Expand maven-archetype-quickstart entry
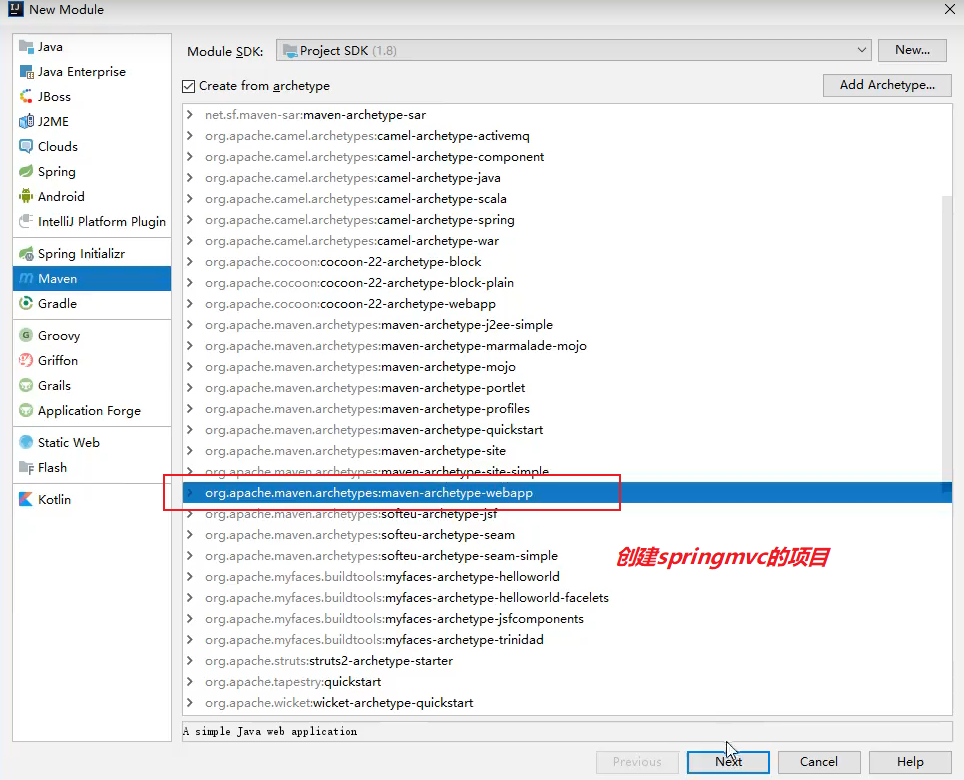This screenshot has height=780, width=964. pyautogui.click(x=190, y=430)
